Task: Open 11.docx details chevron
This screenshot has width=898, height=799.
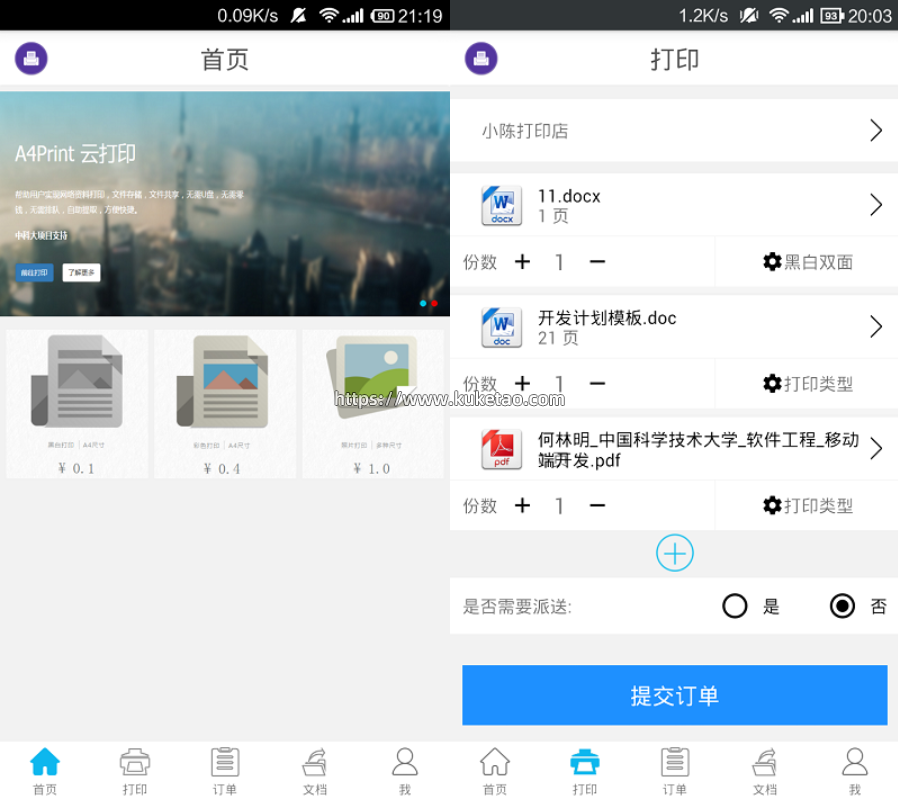Action: pos(876,204)
